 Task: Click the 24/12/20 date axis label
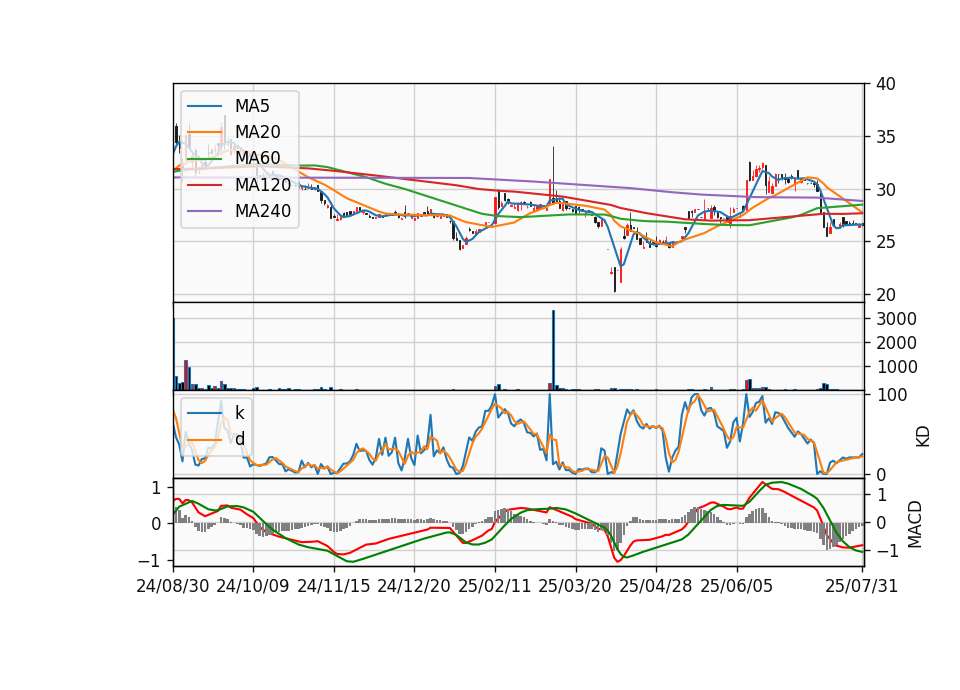pos(414,586)
